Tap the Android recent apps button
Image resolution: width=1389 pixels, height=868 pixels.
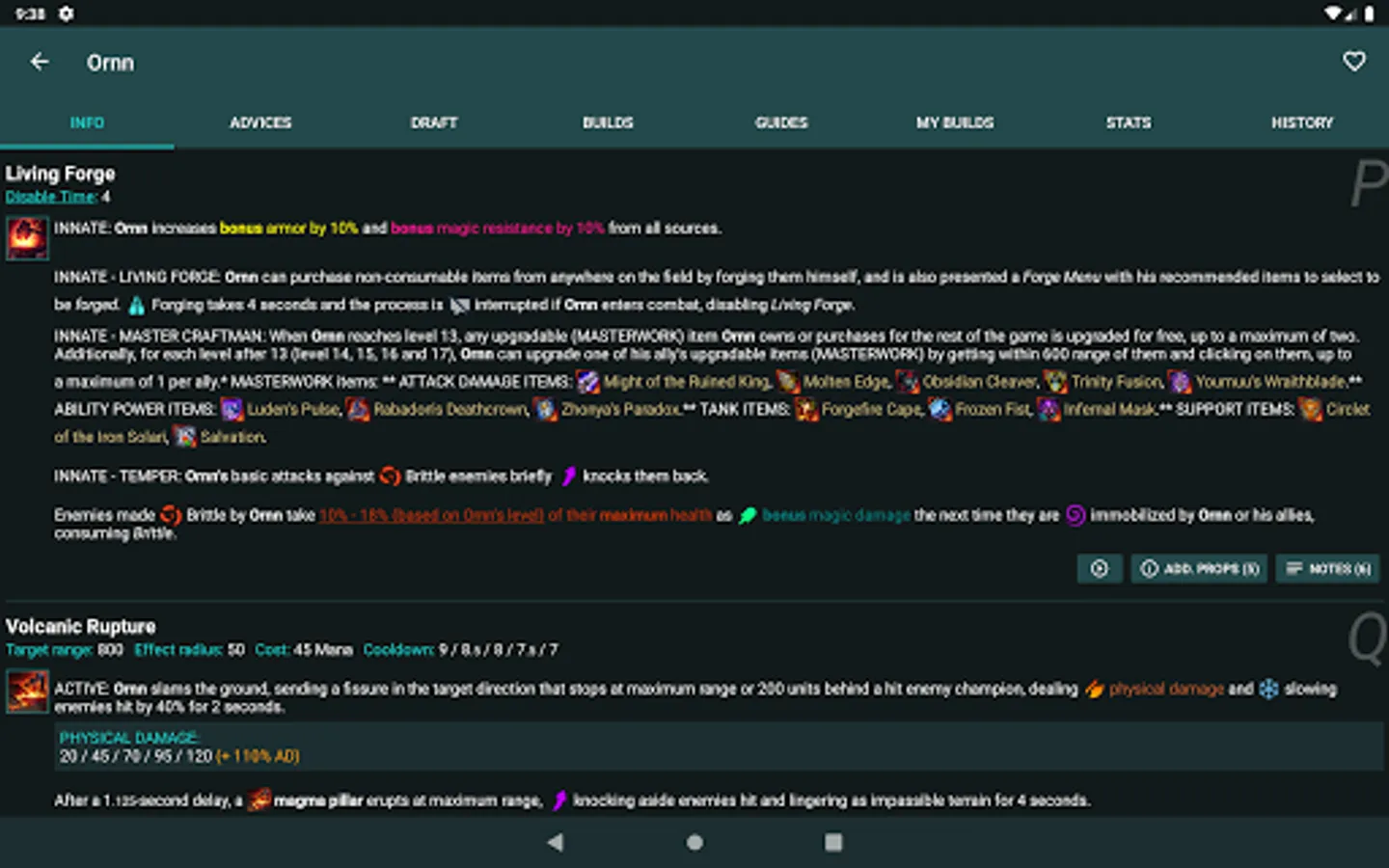coord(833,842)
